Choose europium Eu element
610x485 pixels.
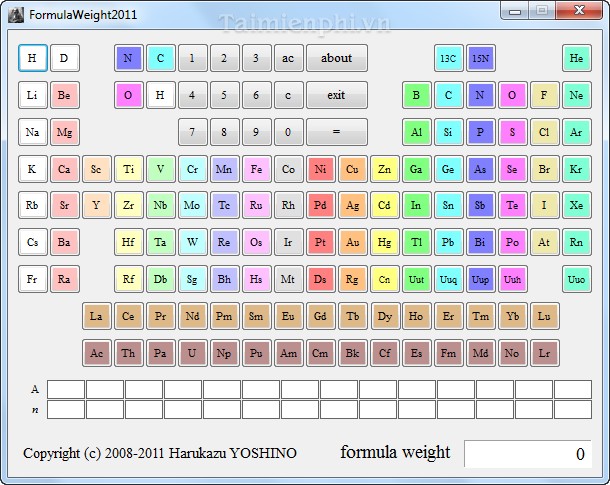[288, 316]
